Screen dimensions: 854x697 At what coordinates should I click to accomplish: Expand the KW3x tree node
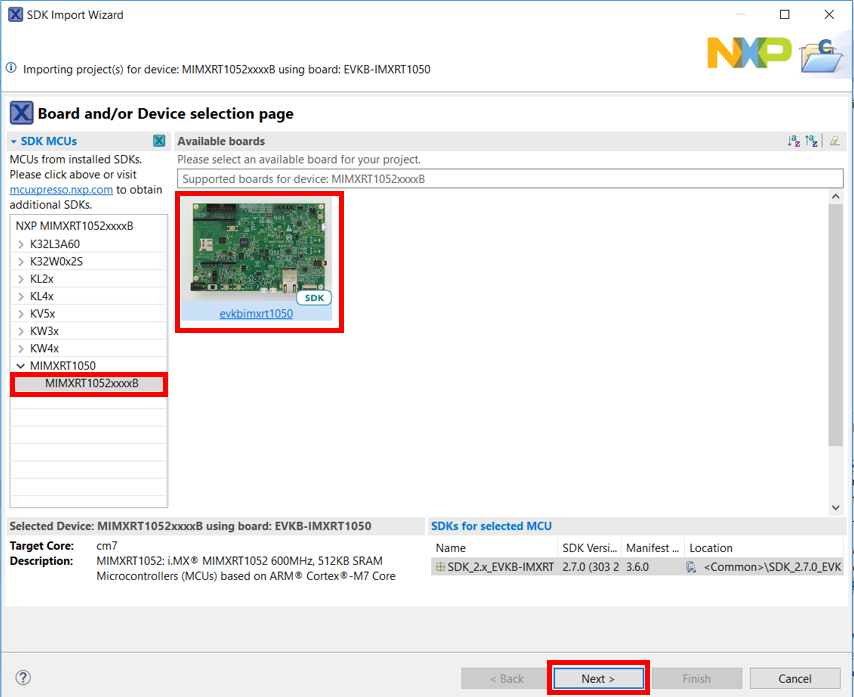point(21,331)
